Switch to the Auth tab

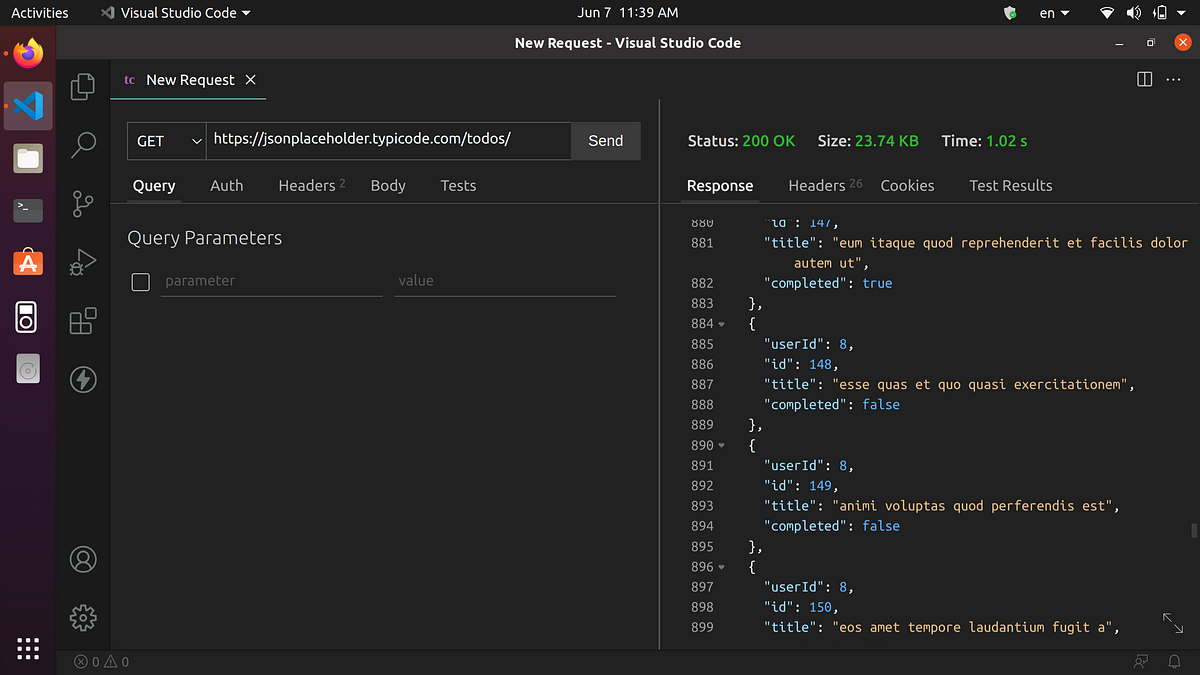227,185
